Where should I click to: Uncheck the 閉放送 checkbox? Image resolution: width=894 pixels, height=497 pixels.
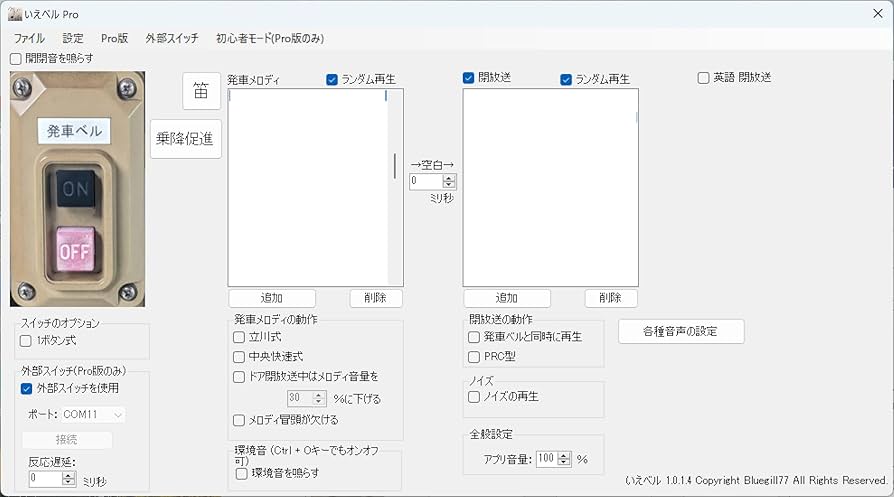click(469, 78)
